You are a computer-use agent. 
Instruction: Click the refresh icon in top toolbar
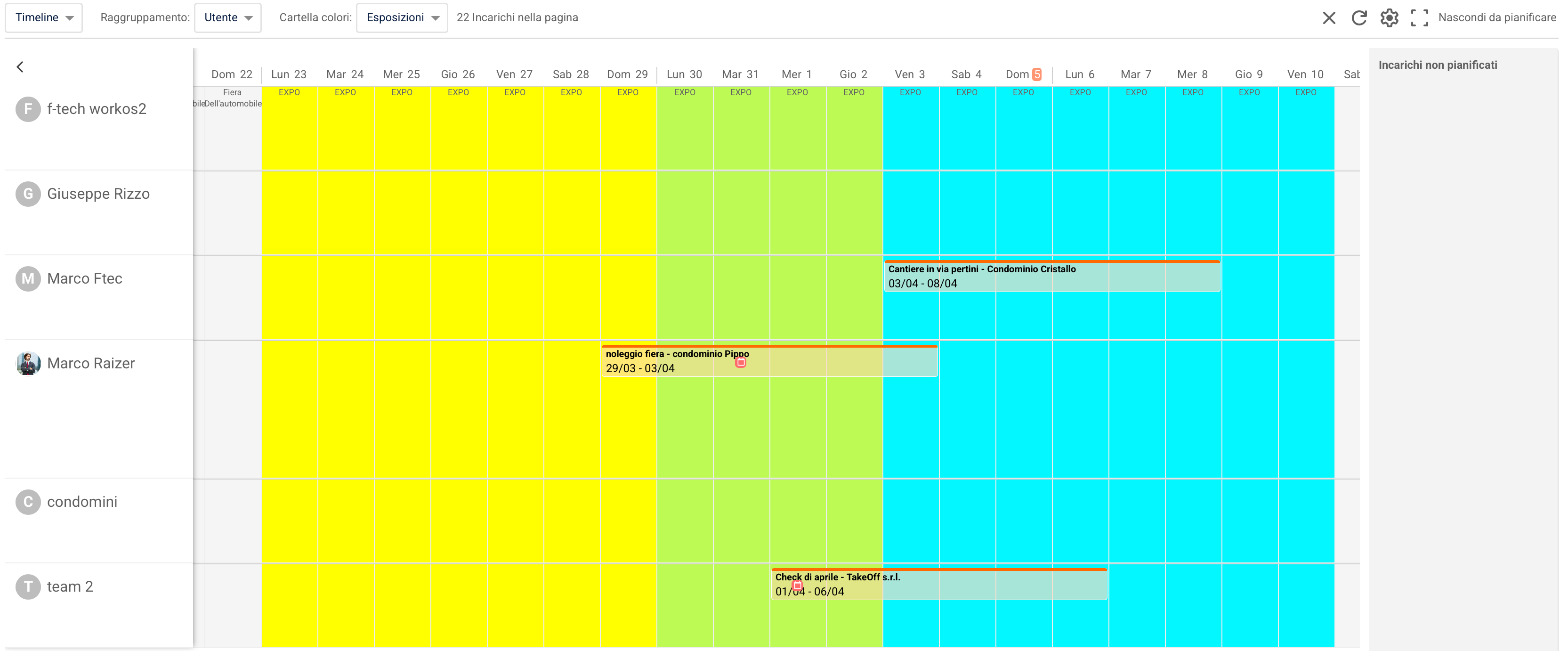click(1358, 17)
